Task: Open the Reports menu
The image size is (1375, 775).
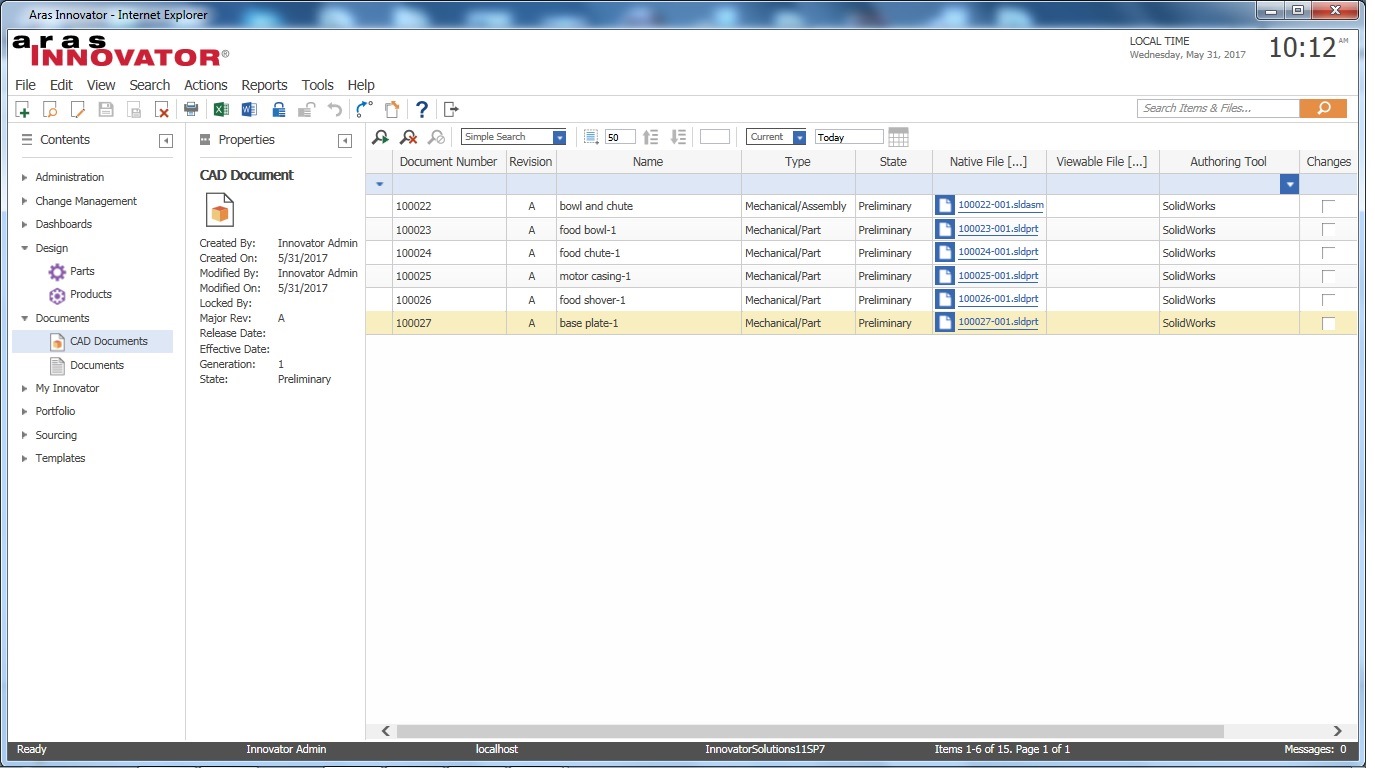Action: tap(264, 85)
